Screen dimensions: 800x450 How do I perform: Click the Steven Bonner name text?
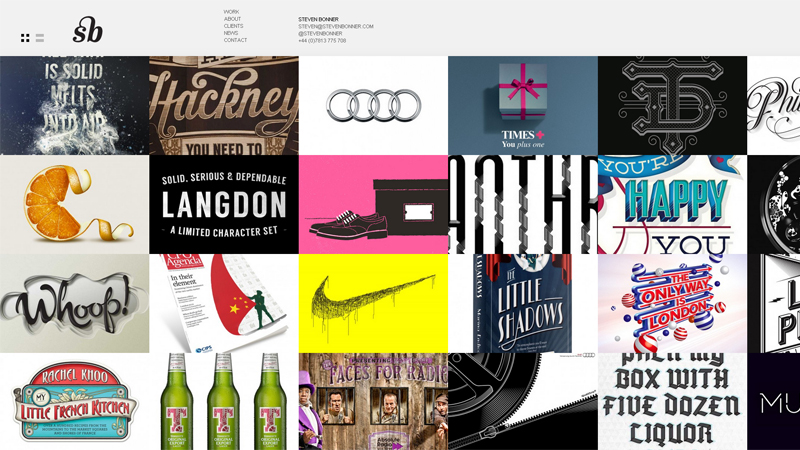(318, 19)
